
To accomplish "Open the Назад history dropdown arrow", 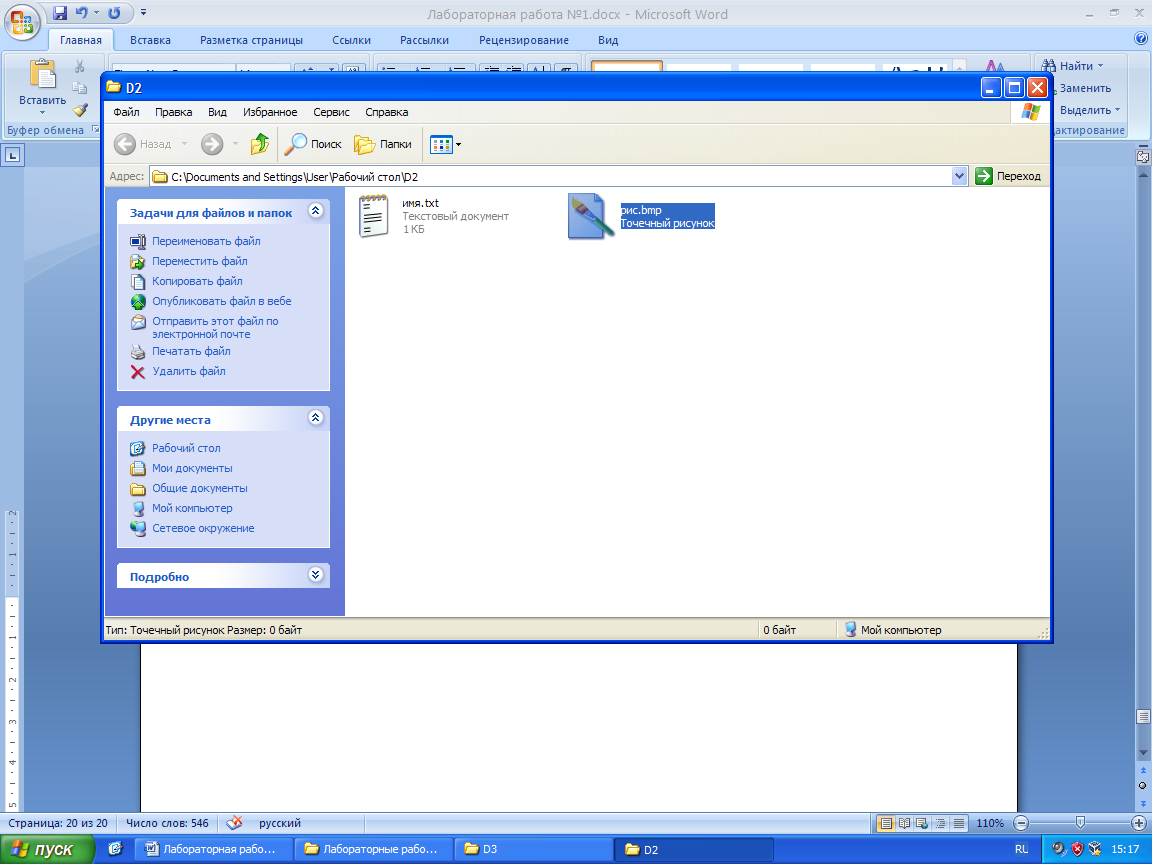I will 184,144.
